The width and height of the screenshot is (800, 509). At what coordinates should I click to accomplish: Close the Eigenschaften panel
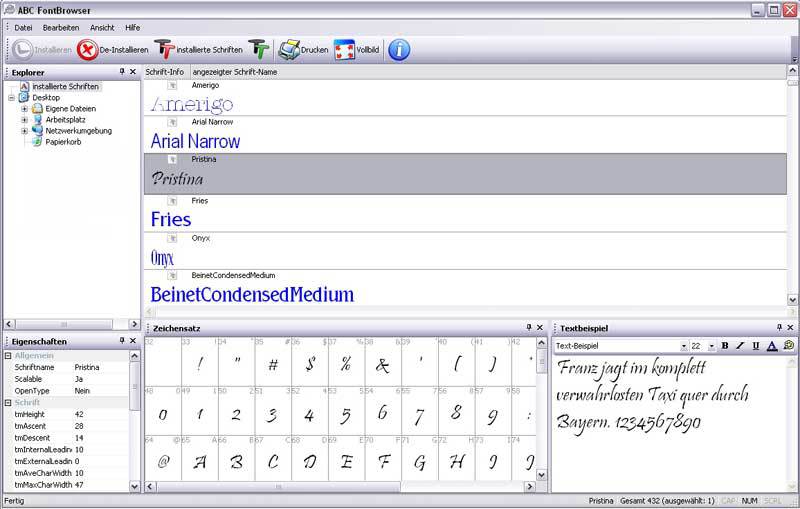[x=133, y=341]
